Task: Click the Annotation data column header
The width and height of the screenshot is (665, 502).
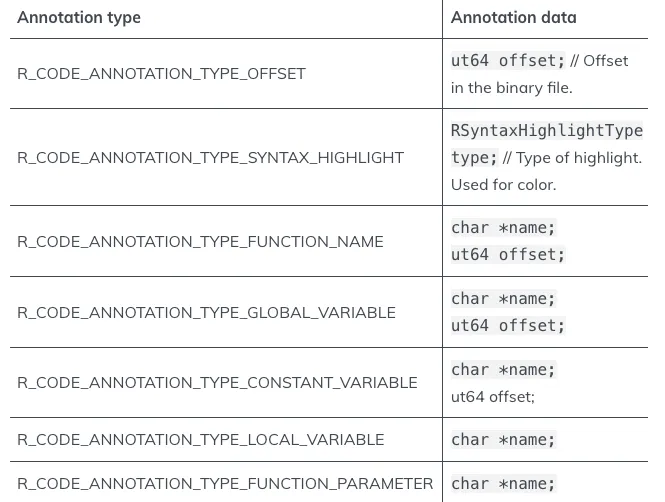Action: pos(514,18)
